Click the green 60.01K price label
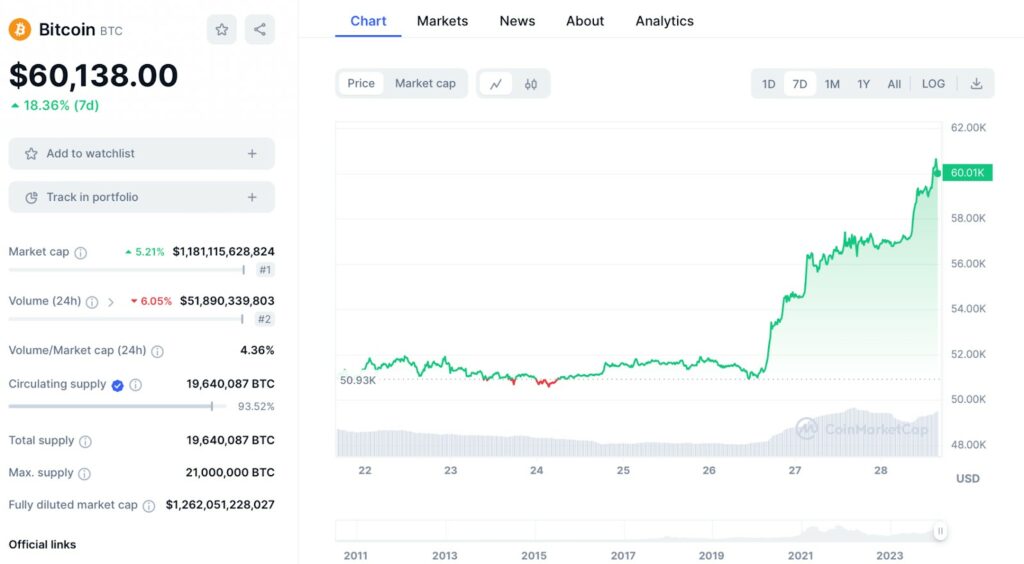Screen dimensions: 1024x564 click(967, 172)
